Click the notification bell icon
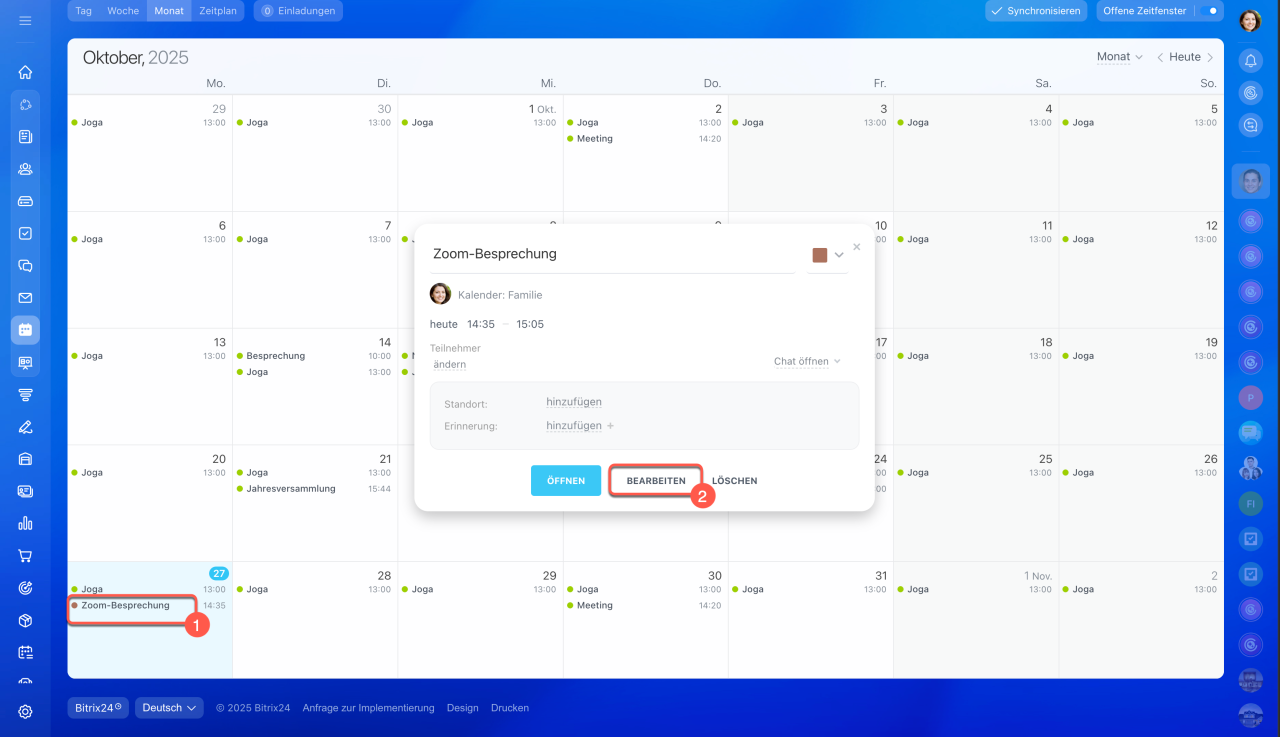1280x737 pixels. point(1250,61)
